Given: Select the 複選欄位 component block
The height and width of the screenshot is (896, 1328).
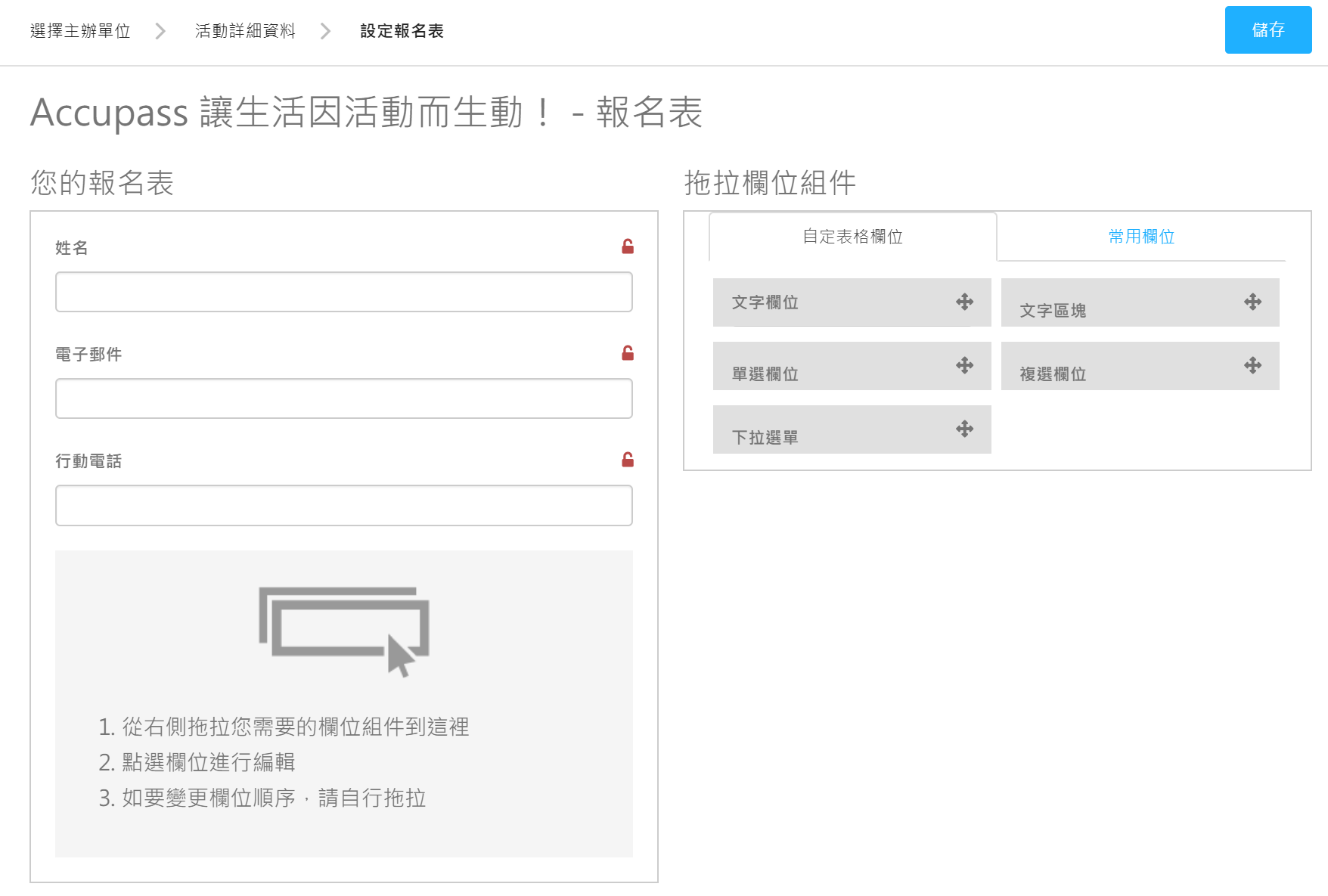Looking at the screenshot, I should 1140,366.
